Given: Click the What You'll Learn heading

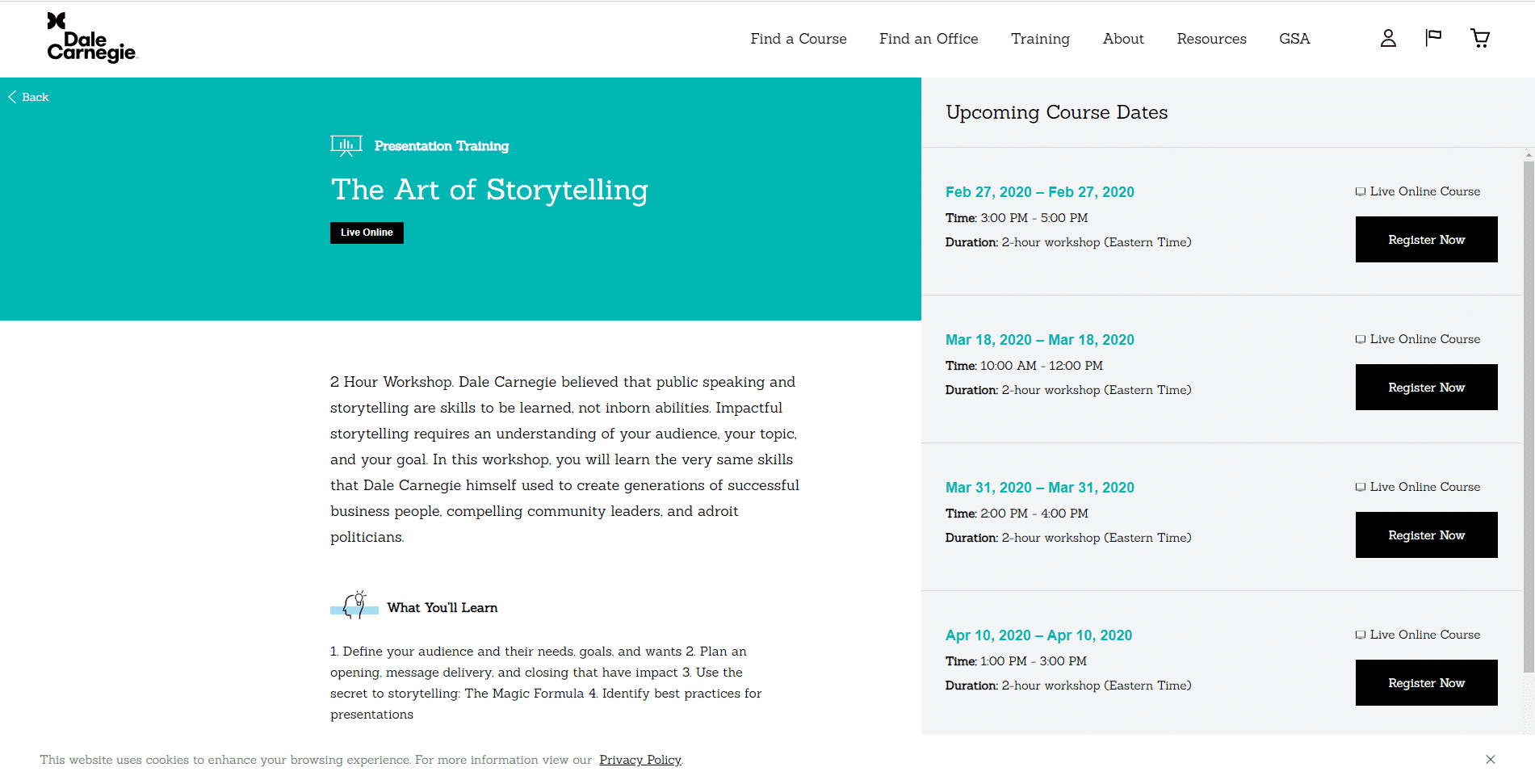Looking at the screenshot, I should (442, 608).
